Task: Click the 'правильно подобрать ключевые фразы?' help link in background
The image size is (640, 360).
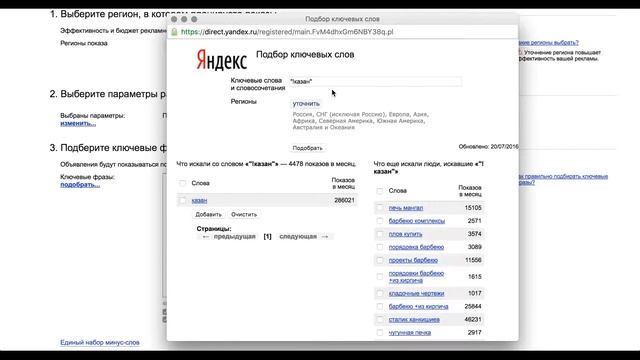Action: point(563,179)
